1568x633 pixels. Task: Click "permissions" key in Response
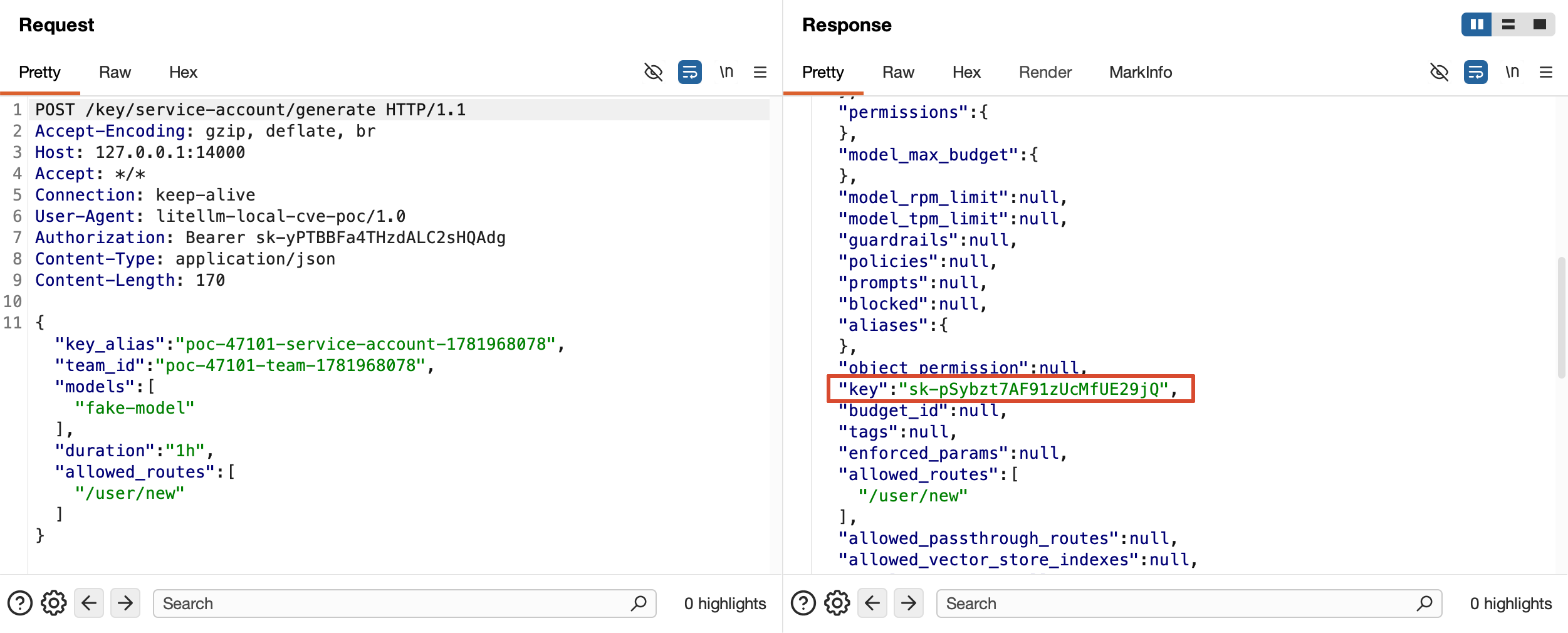904,113
